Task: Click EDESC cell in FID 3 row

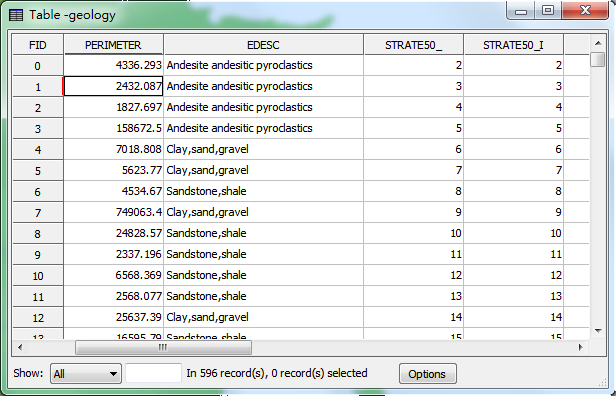Action: click(x=263, y=128)
